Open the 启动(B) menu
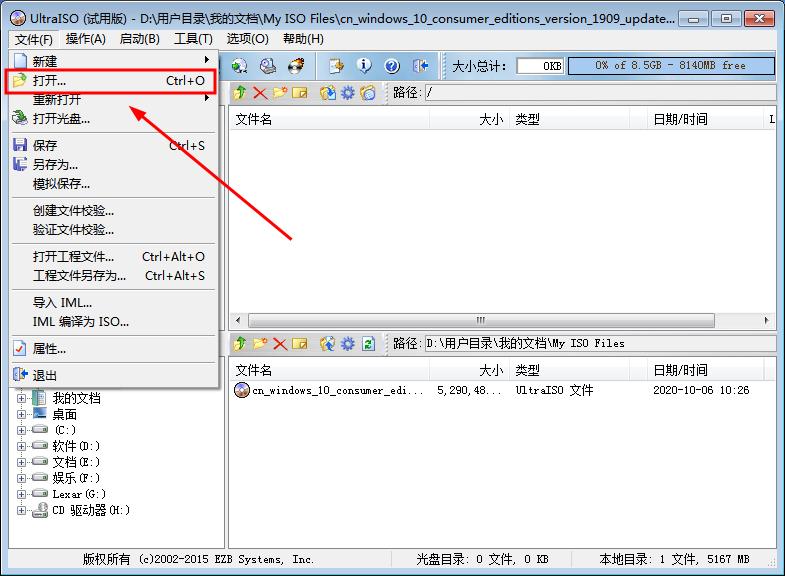Image resolution: width=785 pixels, height=576 pixels. [x=140, y=39]
